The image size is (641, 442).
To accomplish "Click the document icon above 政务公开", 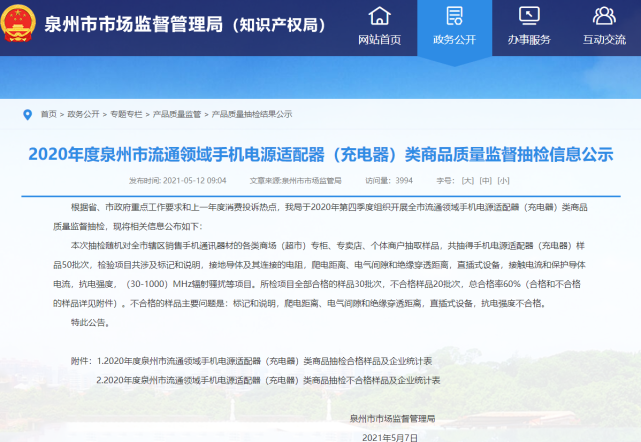I will pos(454,16).
